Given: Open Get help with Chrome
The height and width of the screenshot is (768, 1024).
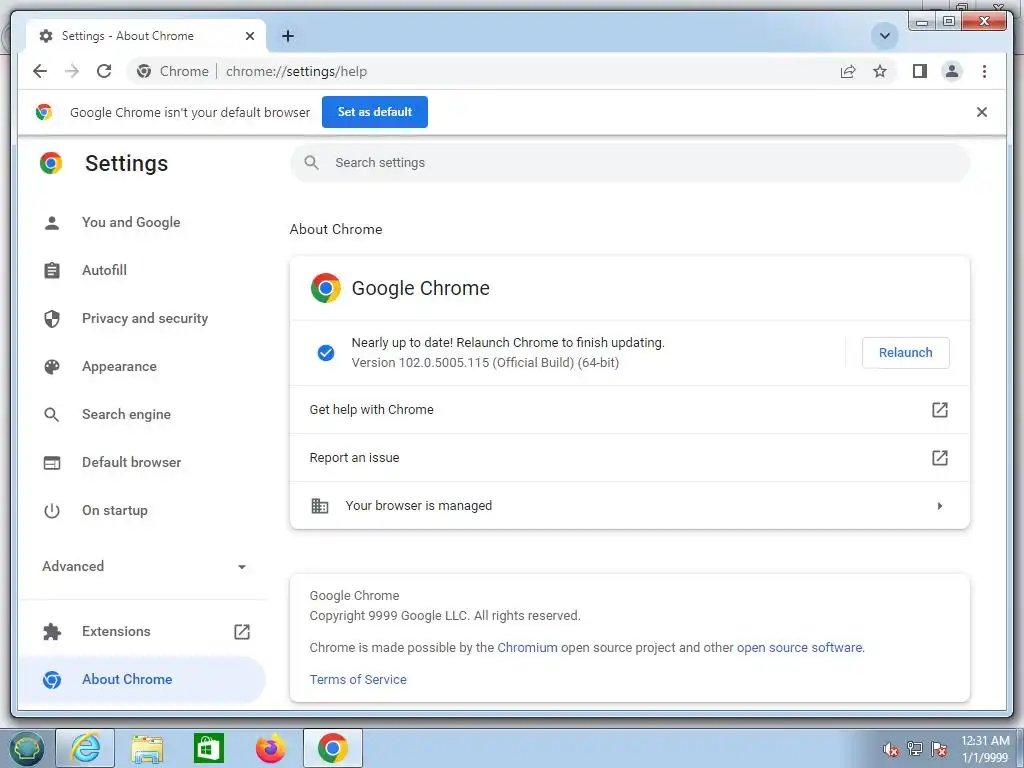Looking at the screenshot, I should pyautogui.click(x=630, y=409).
